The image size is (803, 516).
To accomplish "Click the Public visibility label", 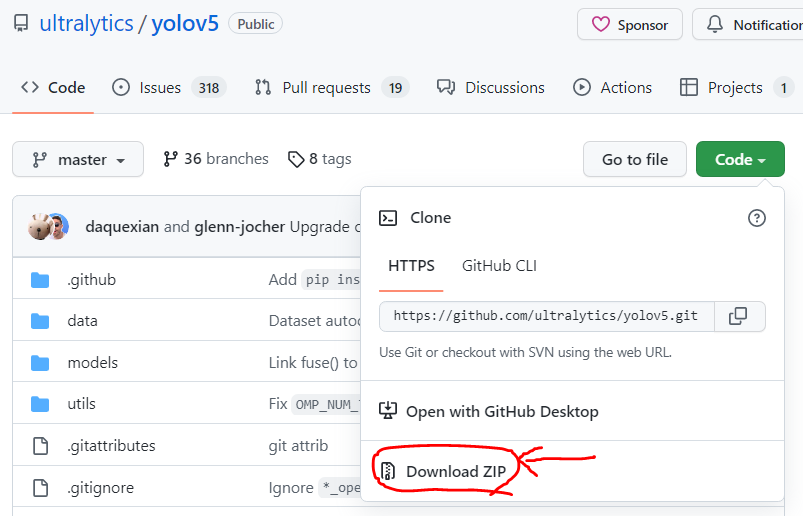I will 256,24.
